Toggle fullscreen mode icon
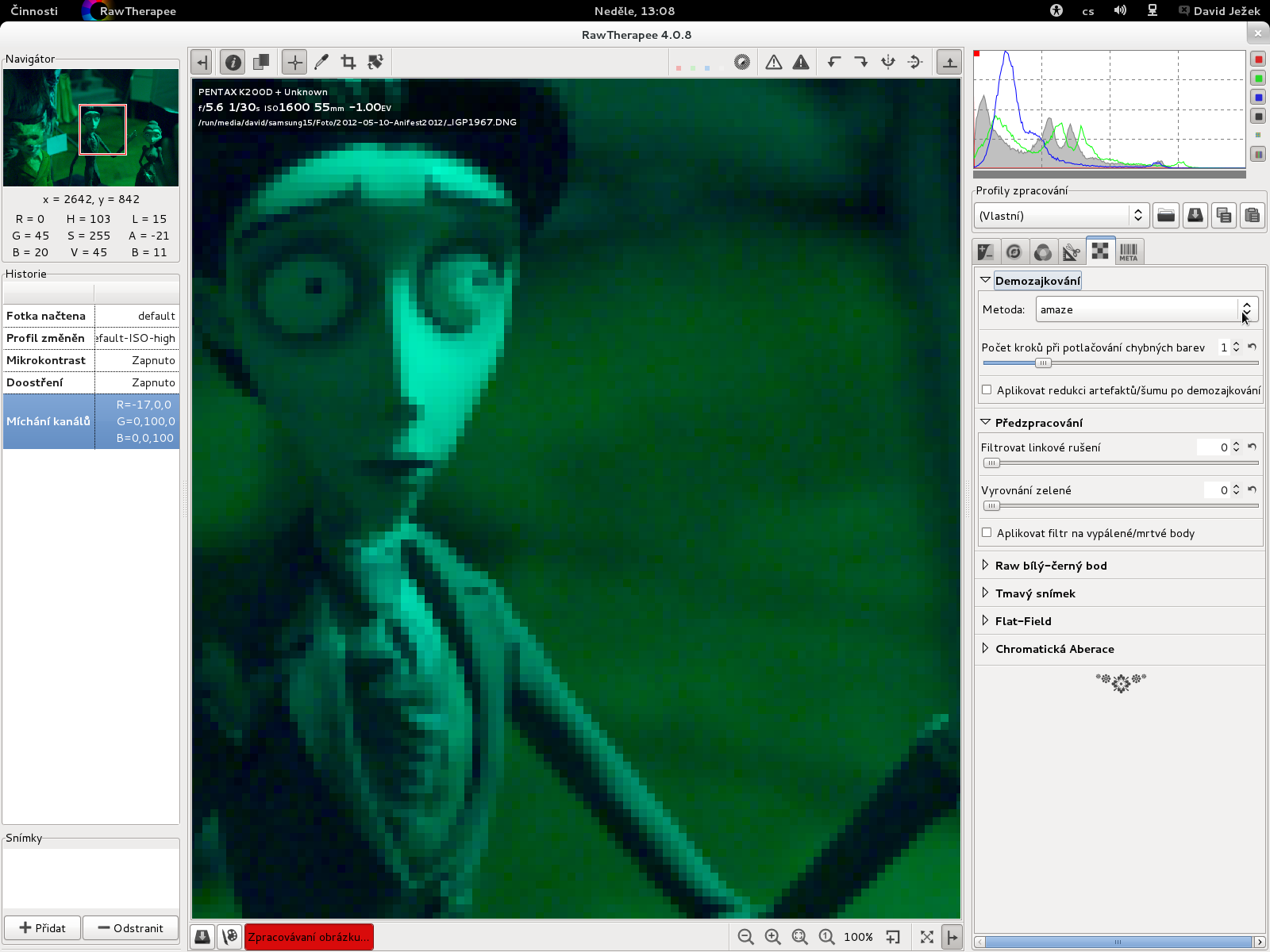This screenshot has width=1270, height=952. coord(926,937)
